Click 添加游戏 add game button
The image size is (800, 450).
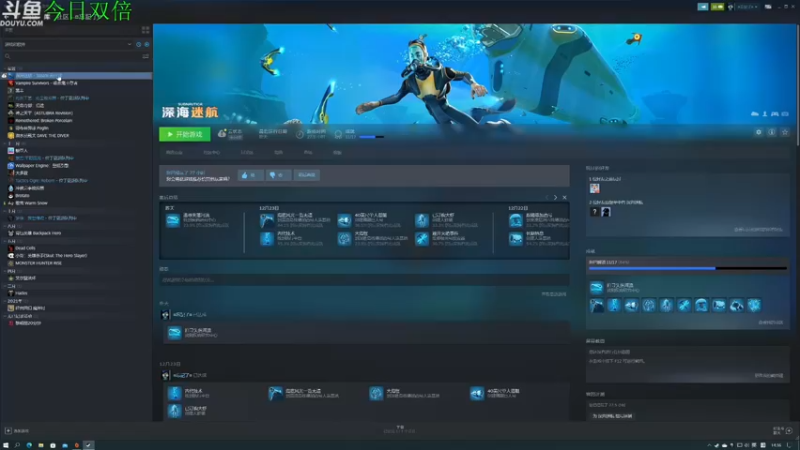17,431
